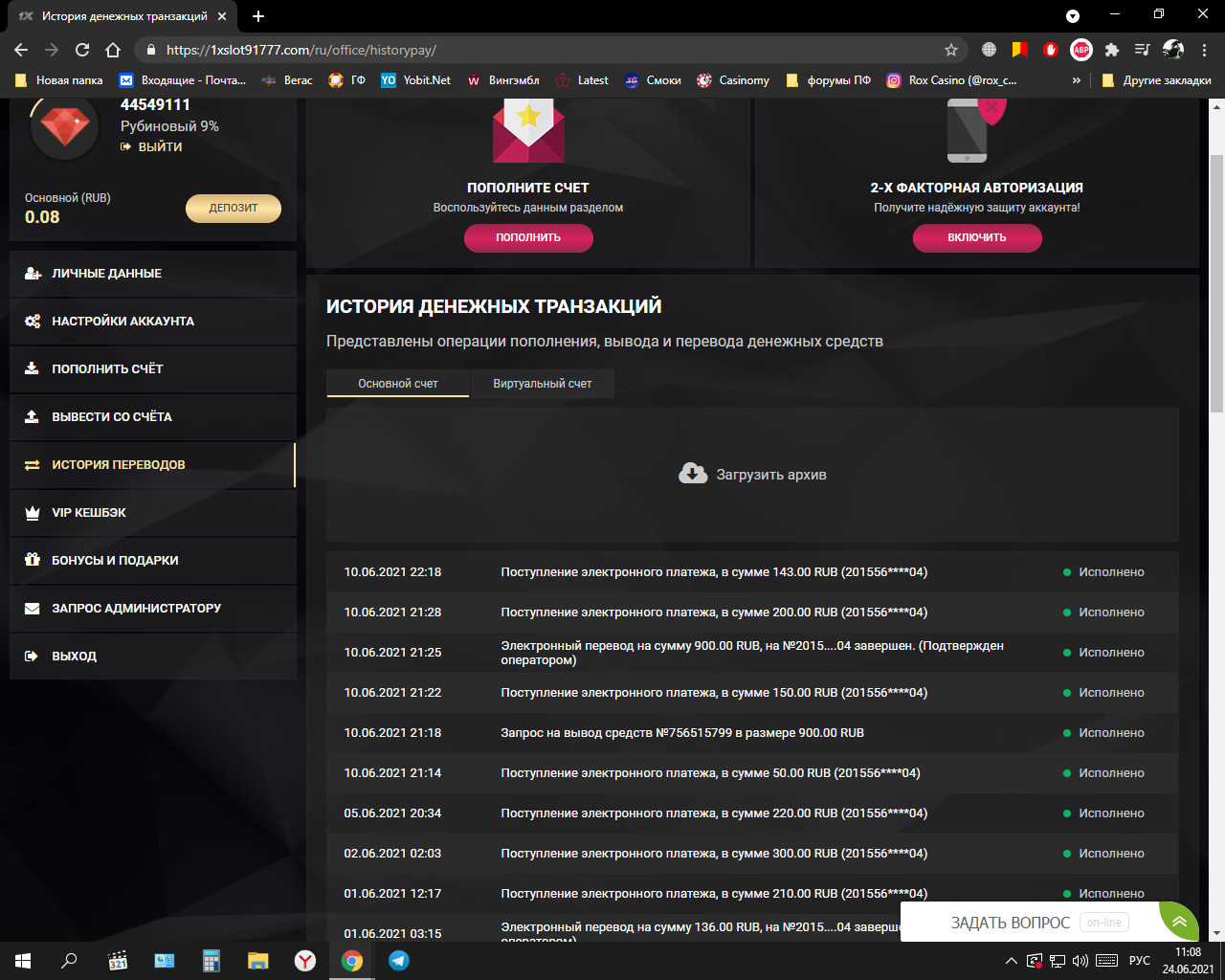Click the Chrome profile avatar
1225x980 pixels.
point(1173,50)
